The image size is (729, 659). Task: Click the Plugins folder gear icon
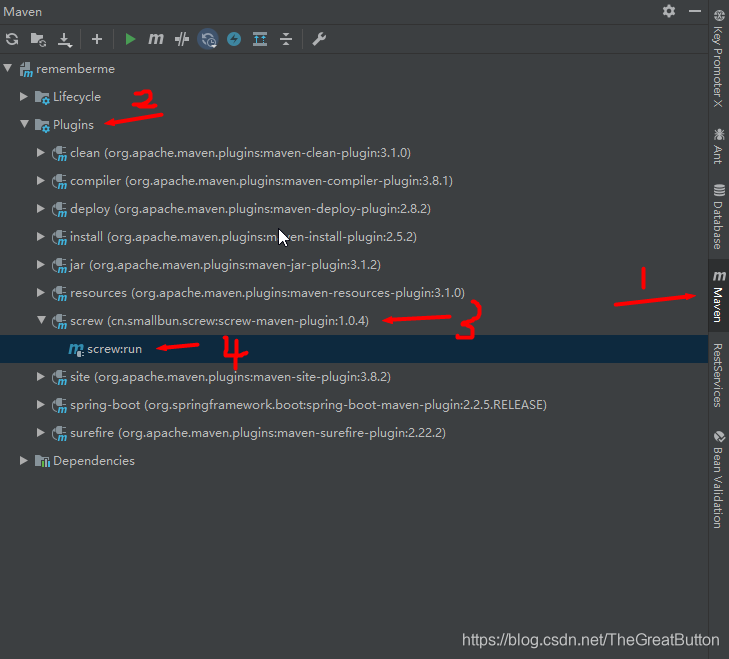click(42, 126)
